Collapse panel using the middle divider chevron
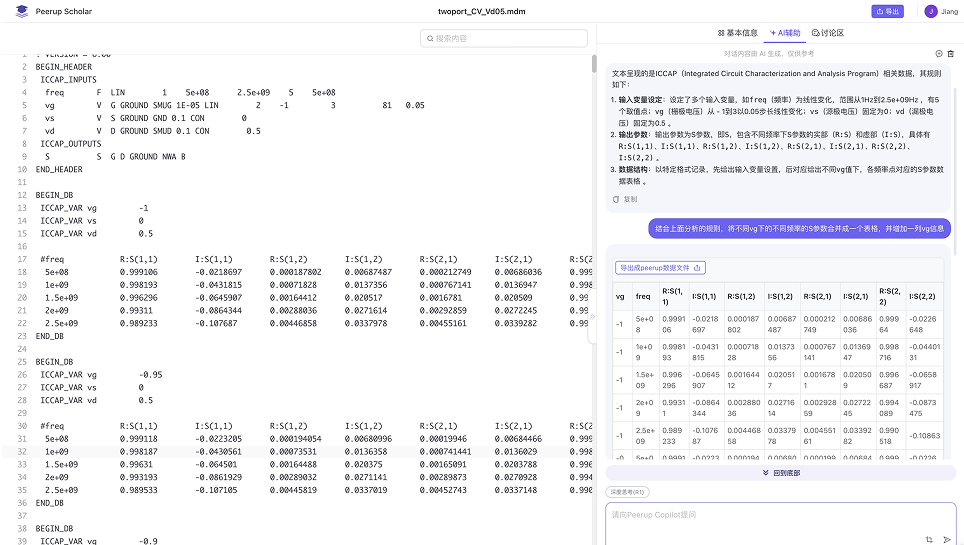This screenshot has height=545, width=964. pyautogui.click(x=592, y=317)
